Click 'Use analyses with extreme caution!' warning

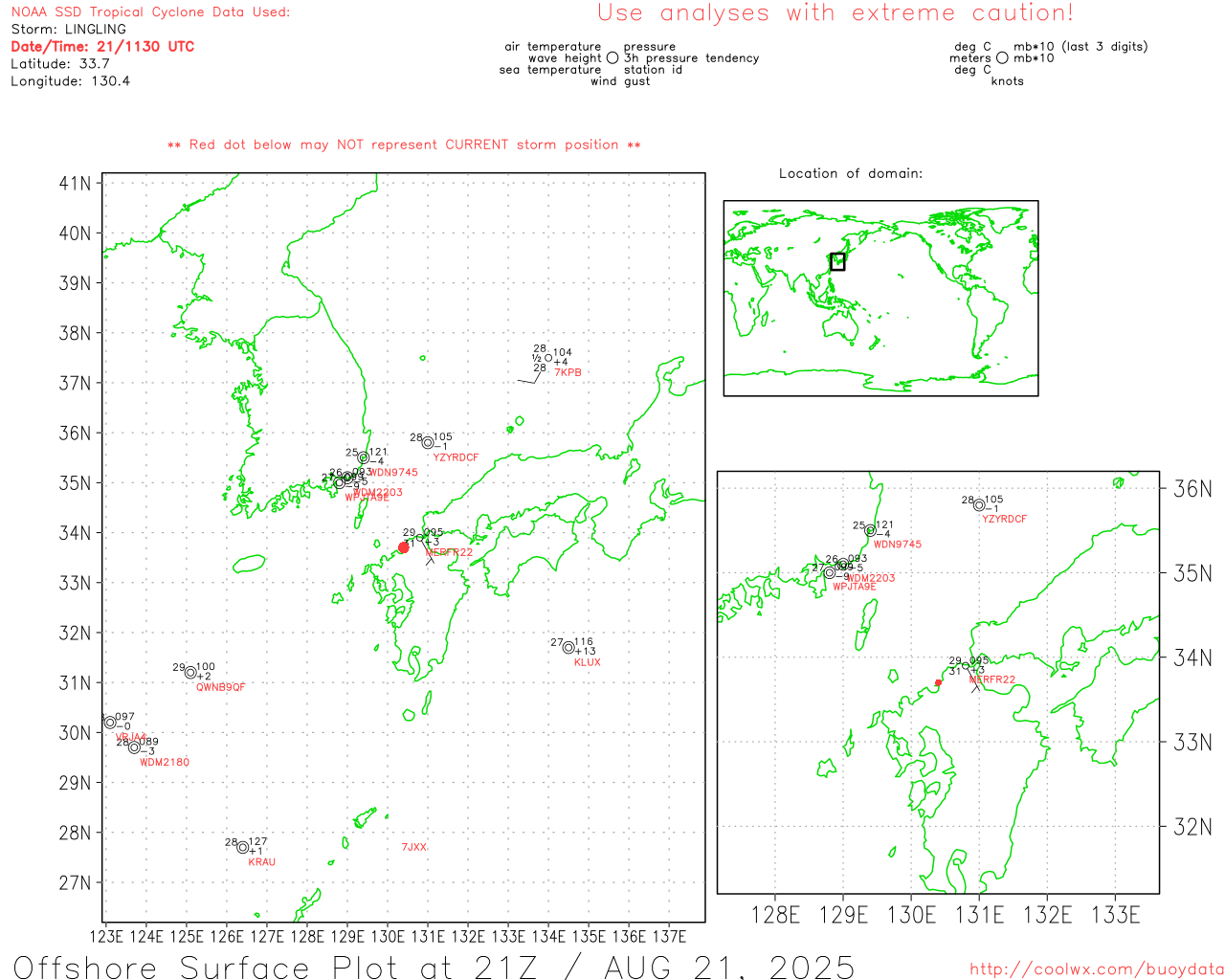[x=835, y=13]
